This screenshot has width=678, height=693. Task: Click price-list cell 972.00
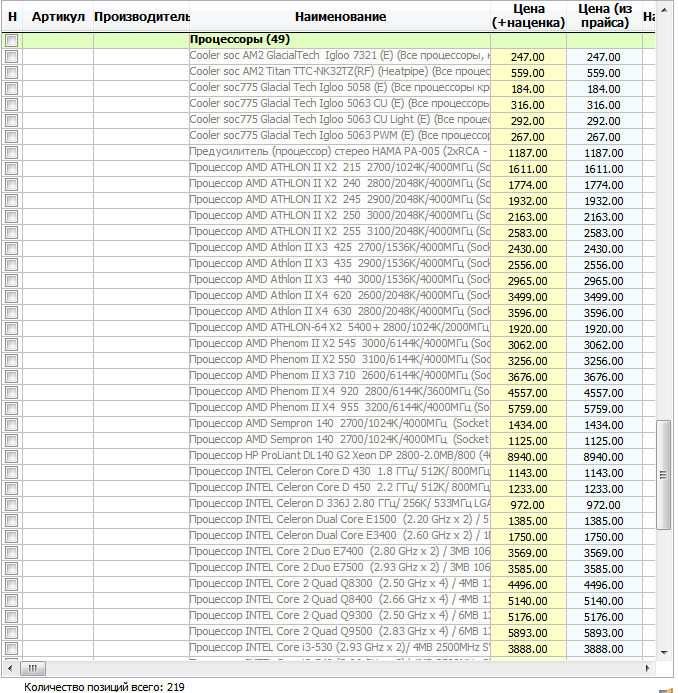(x=604, y=505)
